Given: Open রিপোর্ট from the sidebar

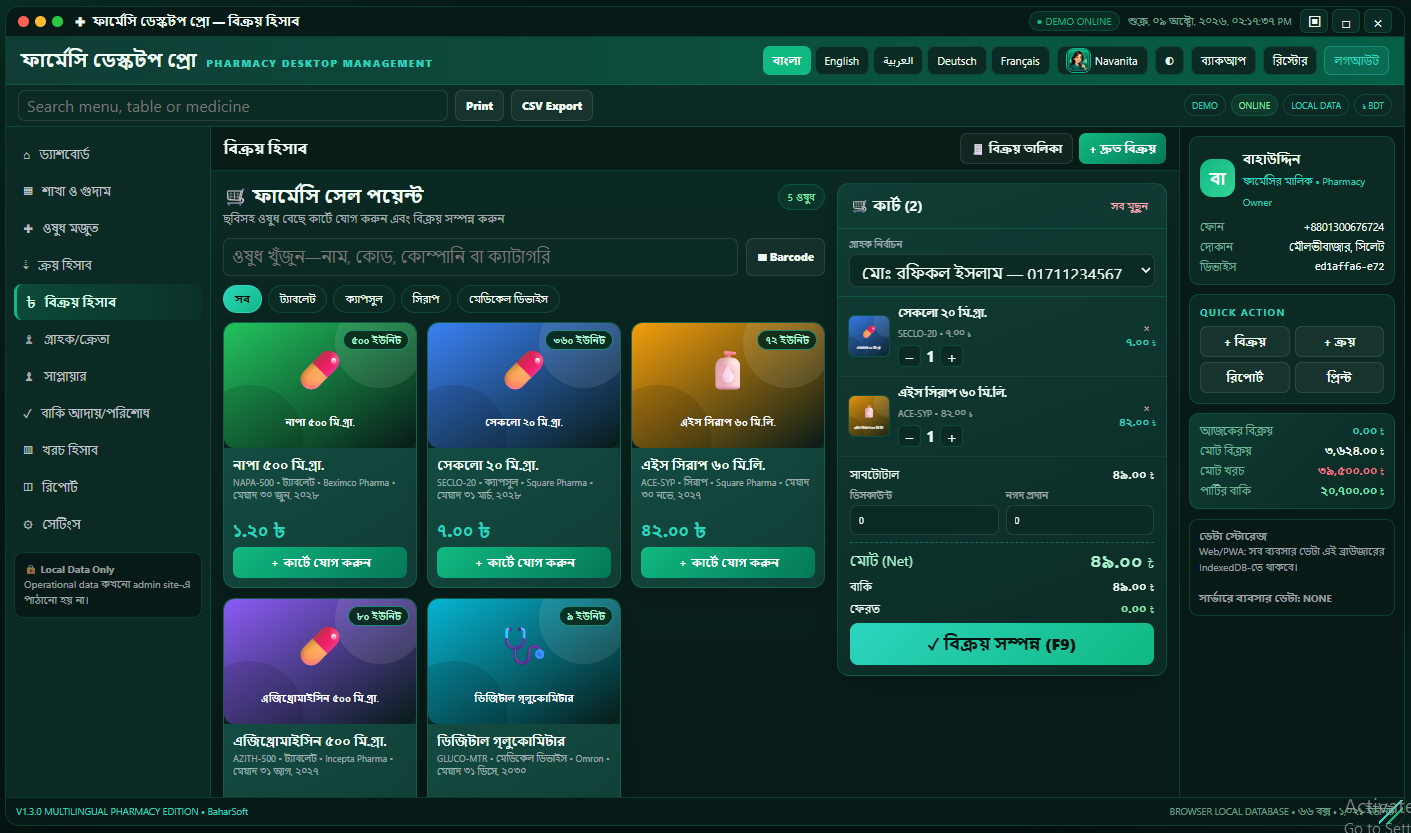Looking at the screenshot, I should coord(108,487).
